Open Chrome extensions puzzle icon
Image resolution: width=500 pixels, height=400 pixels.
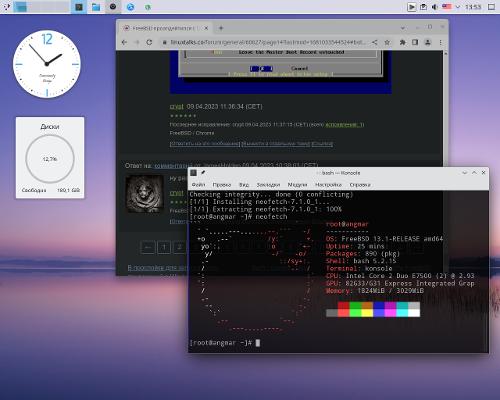point(403,42)
